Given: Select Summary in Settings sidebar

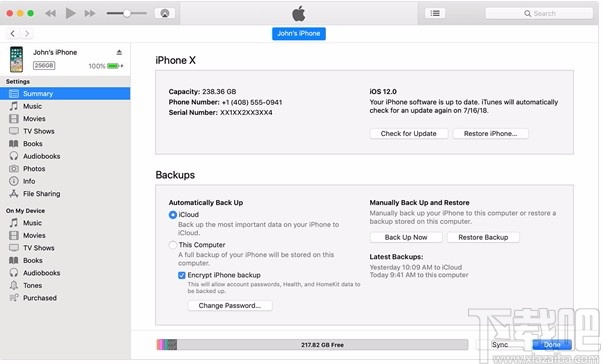Looking at the screenshot, I should coord(65,93).
